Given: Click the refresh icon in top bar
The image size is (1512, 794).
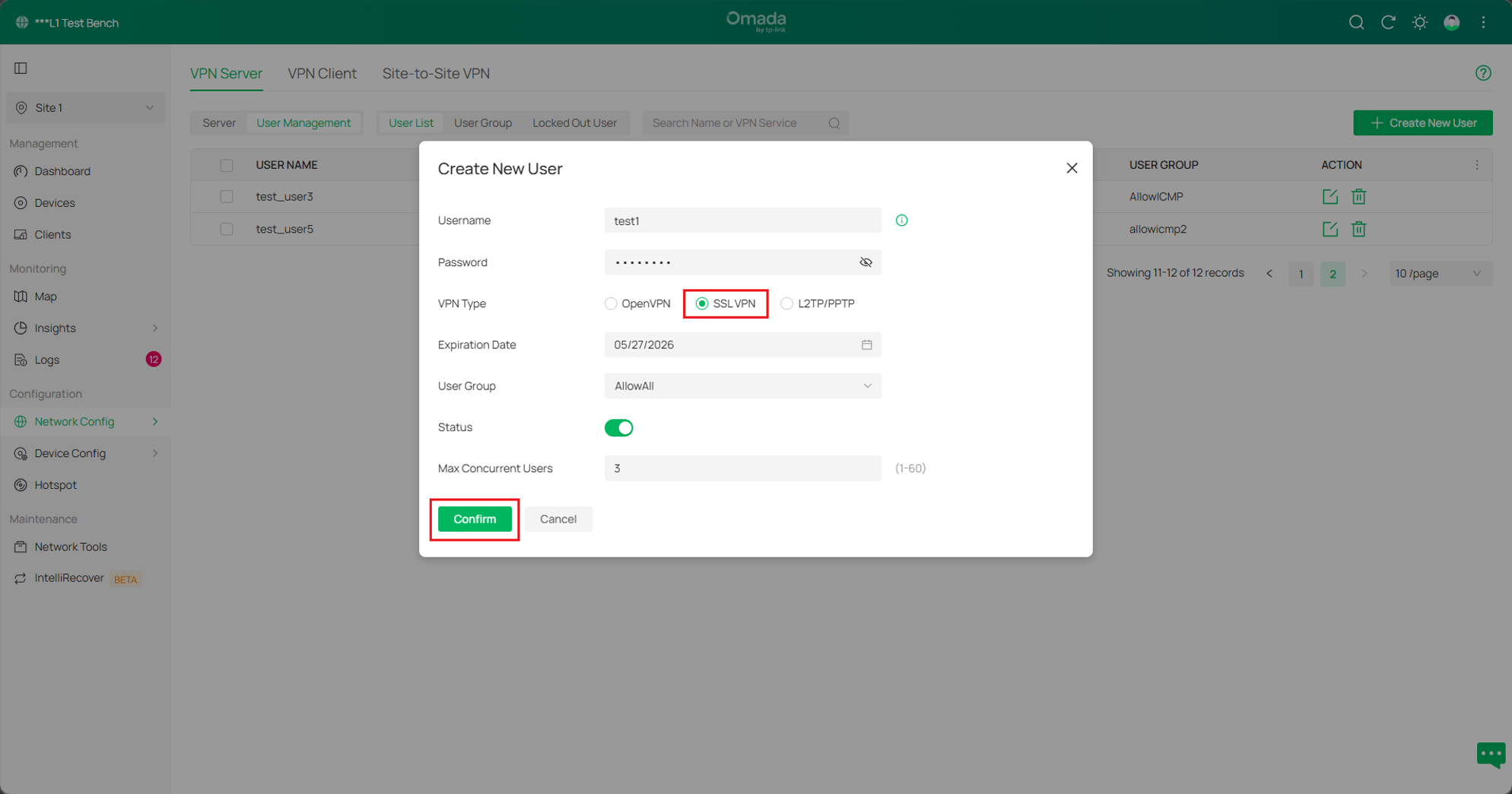Looking at the screenshot, I should pos(1388,22).
